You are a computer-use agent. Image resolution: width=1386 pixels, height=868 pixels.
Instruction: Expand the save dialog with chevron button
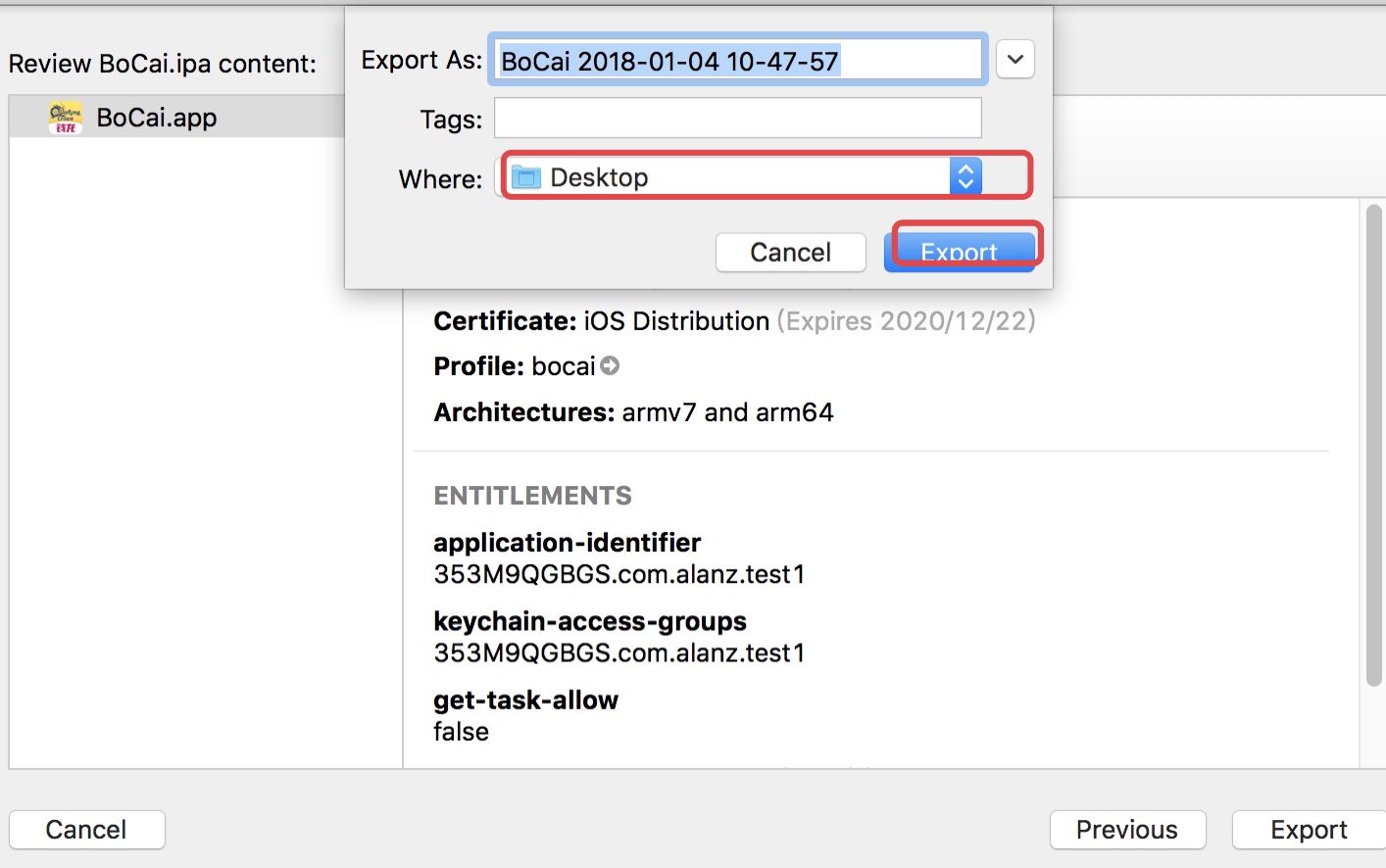[1015, 60]
